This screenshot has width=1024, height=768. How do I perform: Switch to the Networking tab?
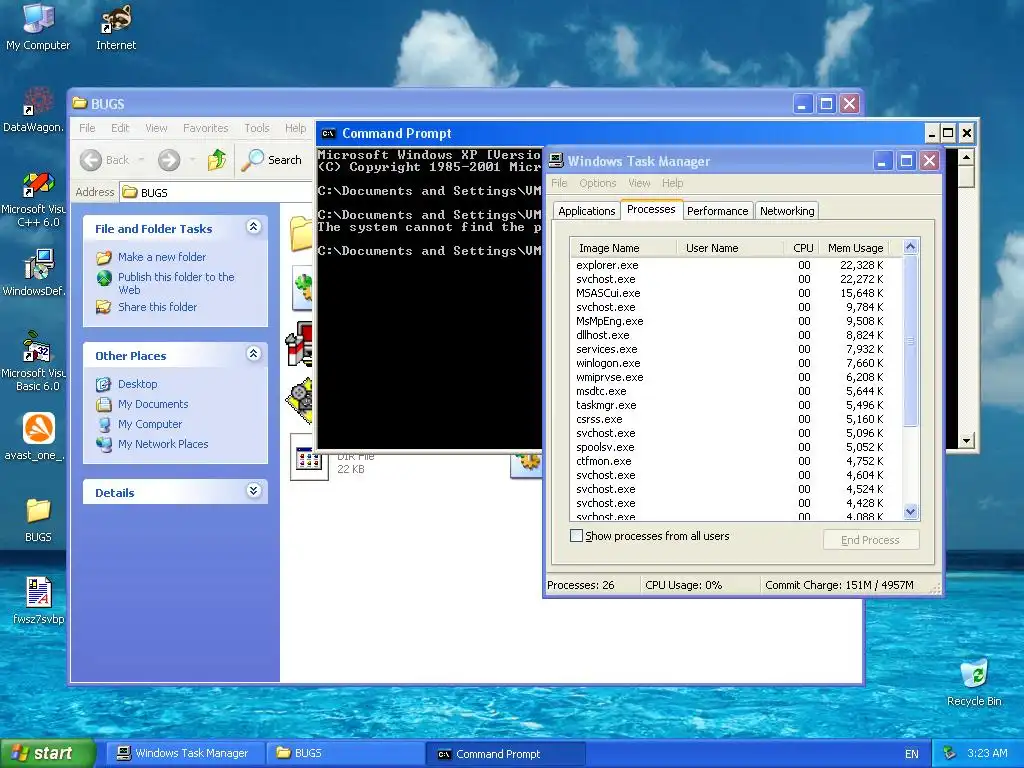[x=787, y=211]
